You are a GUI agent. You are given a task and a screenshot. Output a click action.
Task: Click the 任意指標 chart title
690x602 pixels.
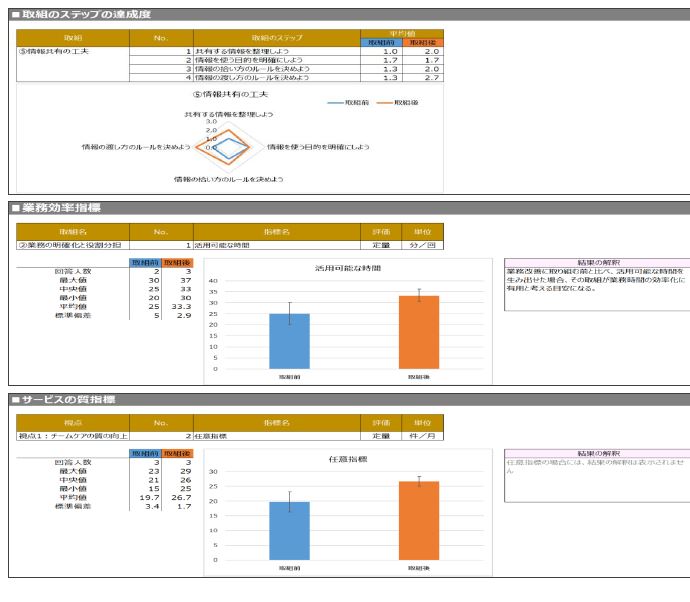point(347,460)
